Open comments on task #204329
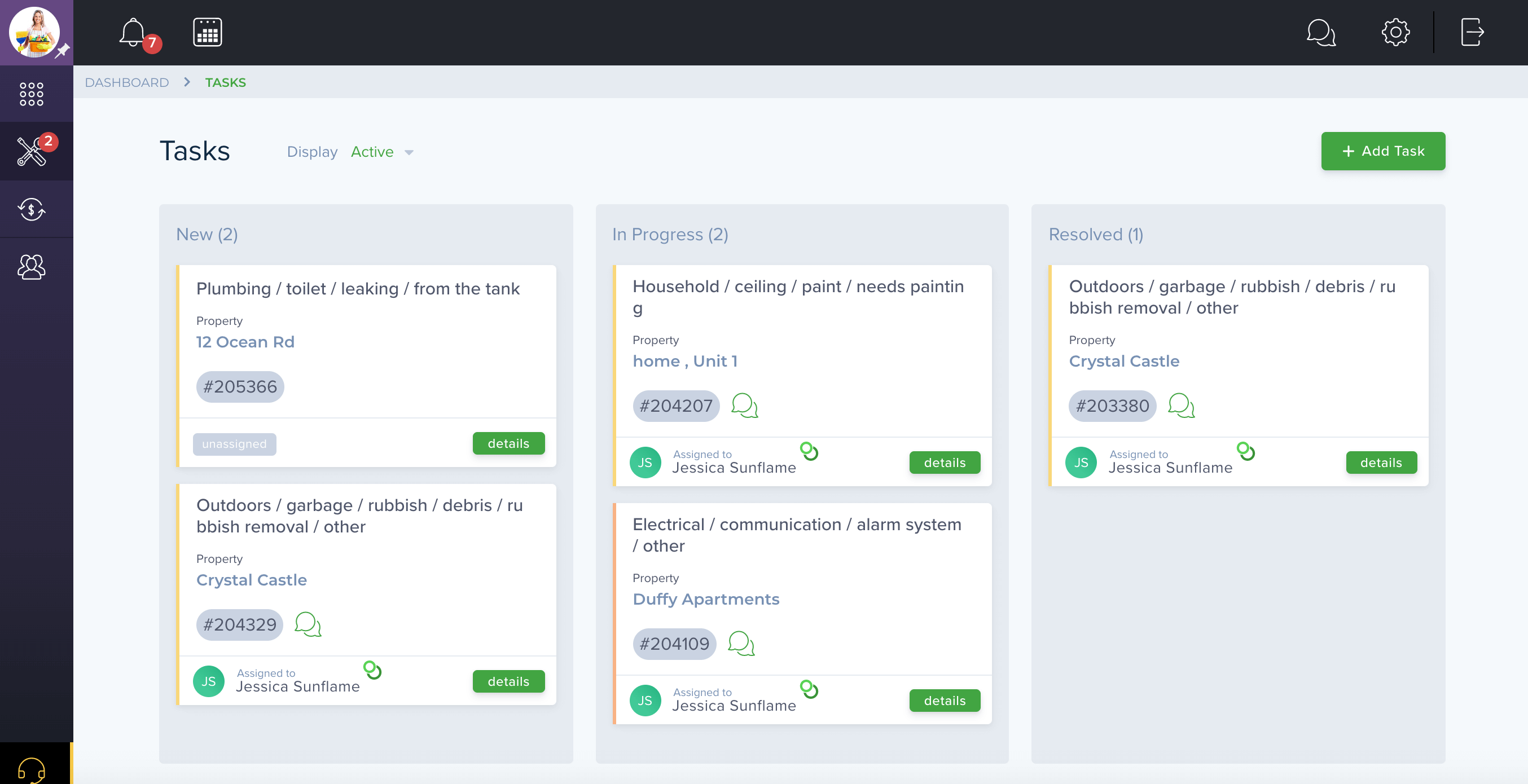This screenshot has width=1528, height=784. click(308, 624)
